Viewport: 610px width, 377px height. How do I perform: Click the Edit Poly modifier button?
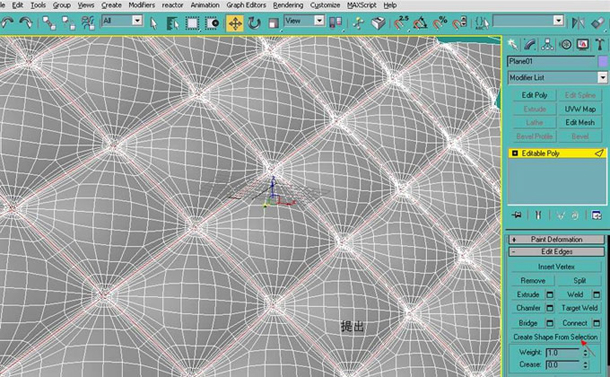pos(535,95)
